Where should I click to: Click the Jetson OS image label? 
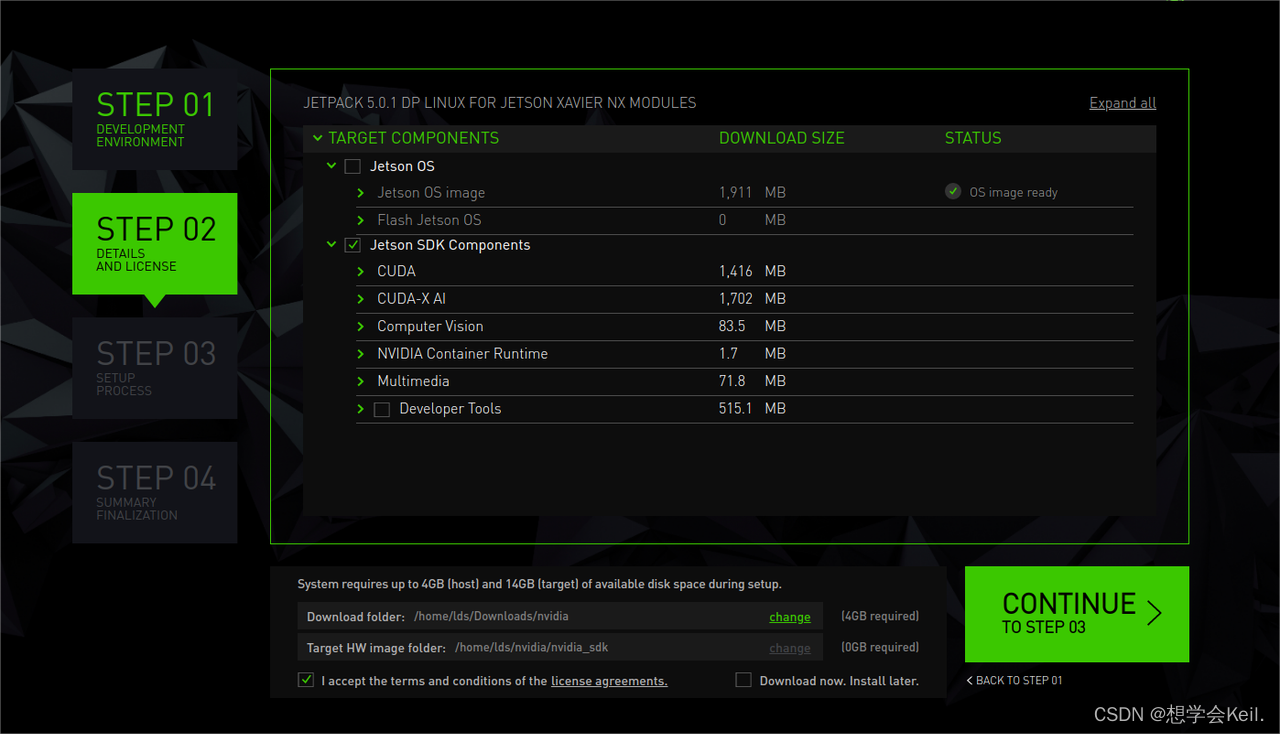tap(431, 193)
